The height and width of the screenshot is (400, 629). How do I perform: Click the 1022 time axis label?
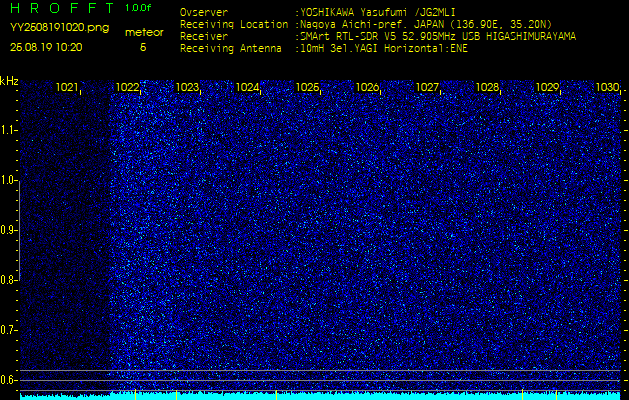[127, 87]
